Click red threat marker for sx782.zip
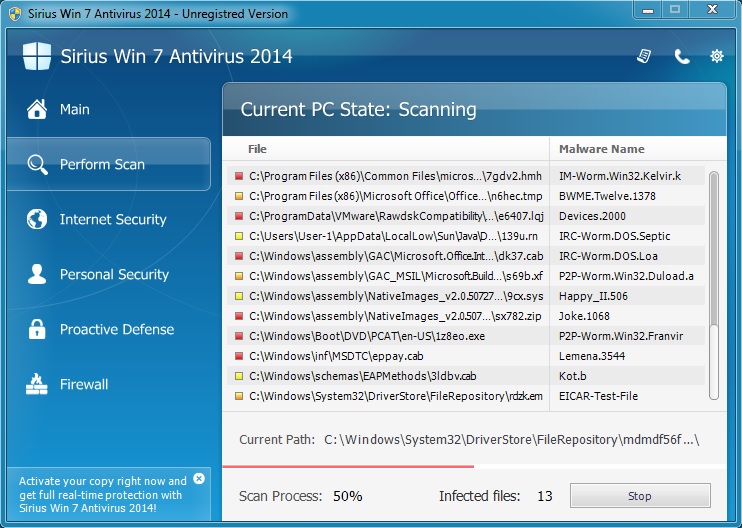 pyautogui.click(x=238, y=316)
